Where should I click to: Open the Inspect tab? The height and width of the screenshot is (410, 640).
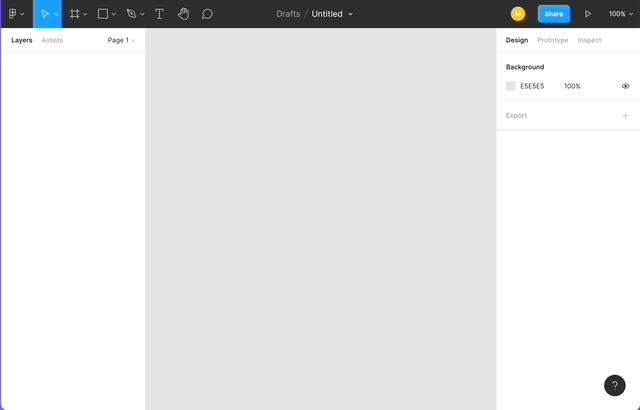pos(589,40)
